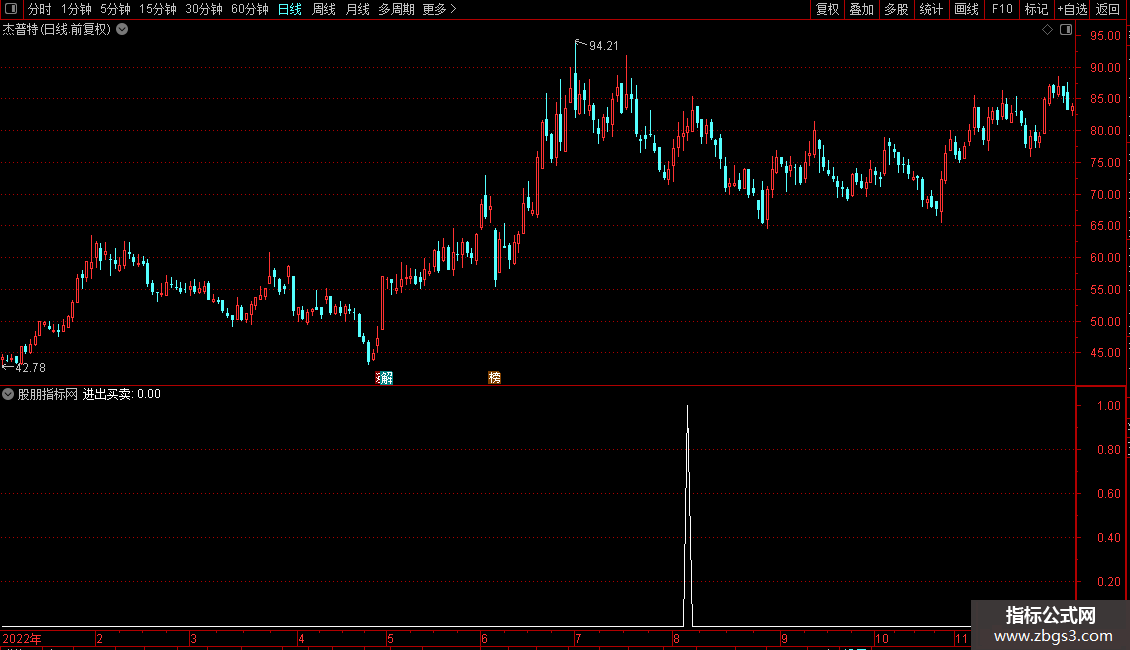Select the 15分钟 period

[158, 9]
